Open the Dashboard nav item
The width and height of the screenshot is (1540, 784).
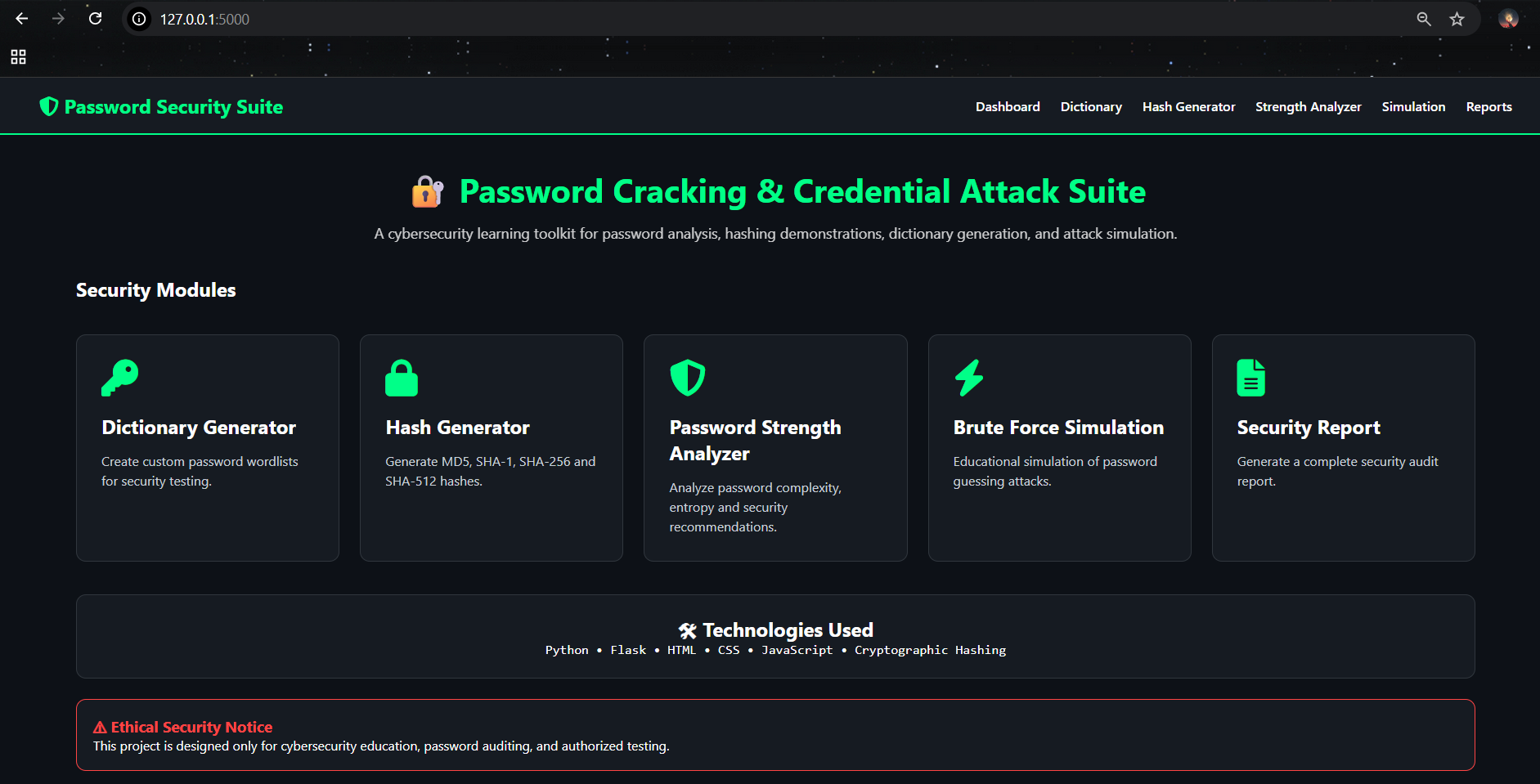pos(1008,107)
